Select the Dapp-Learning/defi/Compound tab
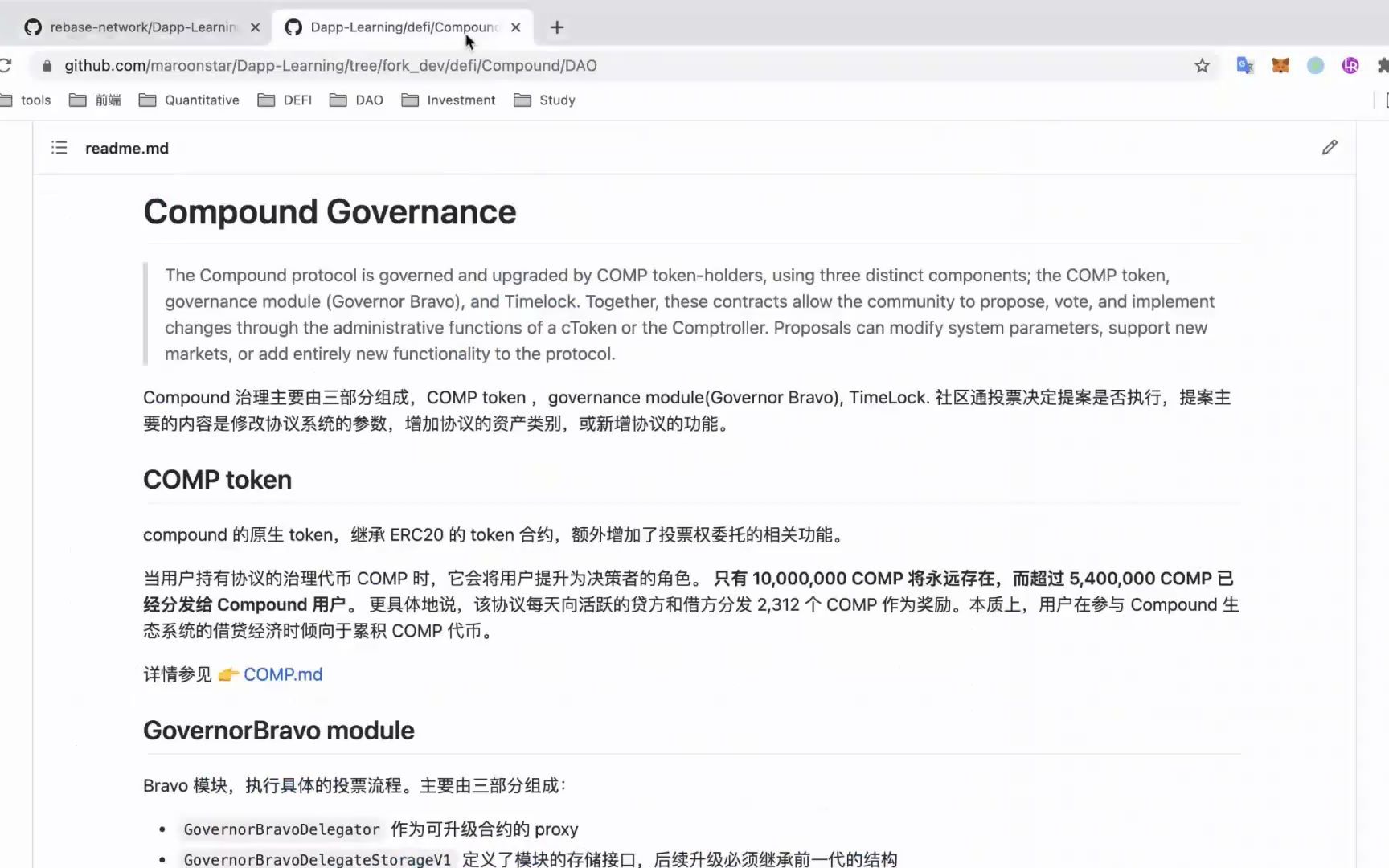The height and width of the screenshot is (868, 1389). (x=403, y=27)
